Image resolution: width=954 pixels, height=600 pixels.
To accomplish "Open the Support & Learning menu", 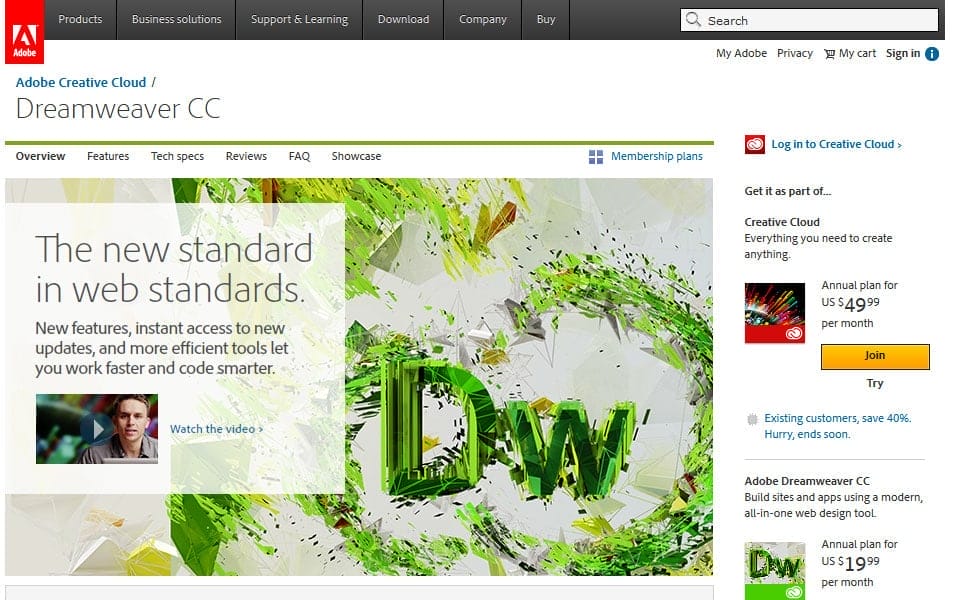I will pos(299,19).
